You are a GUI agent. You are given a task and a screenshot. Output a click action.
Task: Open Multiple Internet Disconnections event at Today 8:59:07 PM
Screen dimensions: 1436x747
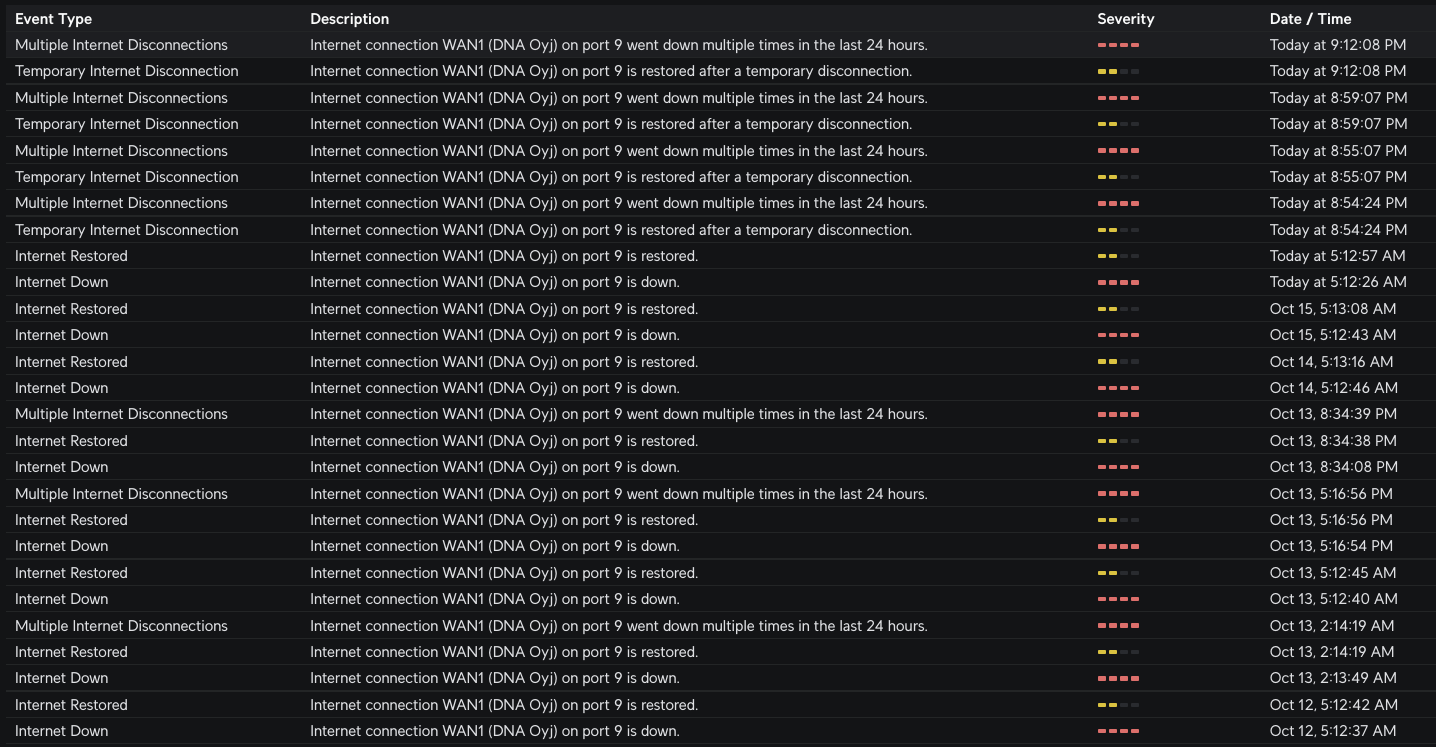tap(121, 98)
